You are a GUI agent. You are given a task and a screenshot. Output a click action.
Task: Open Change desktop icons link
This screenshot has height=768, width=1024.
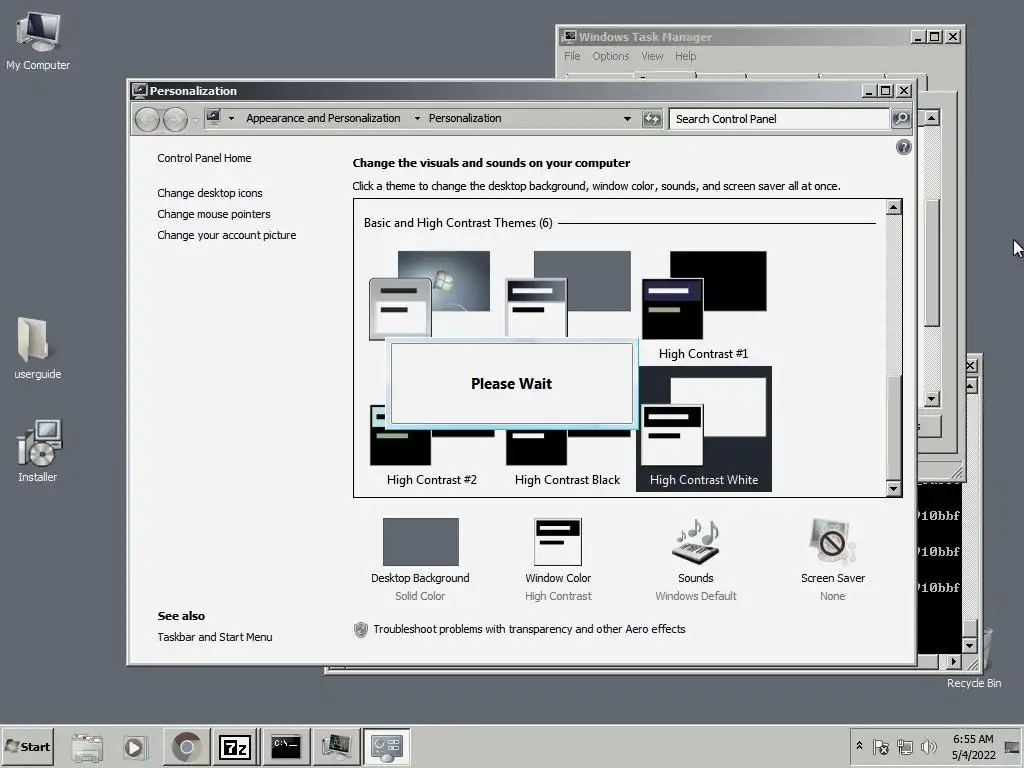[x=210, y=193]
